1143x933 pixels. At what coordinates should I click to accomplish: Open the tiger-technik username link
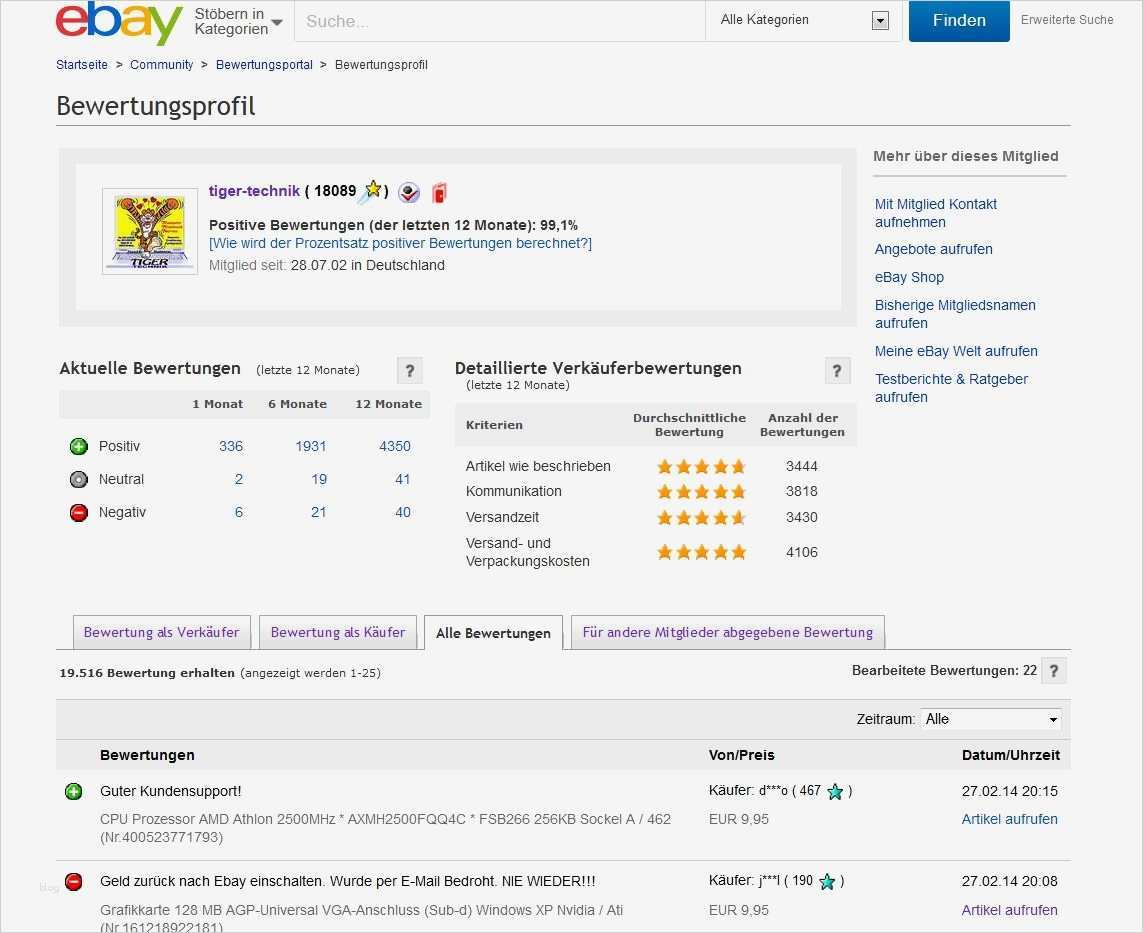click(254, 191)
